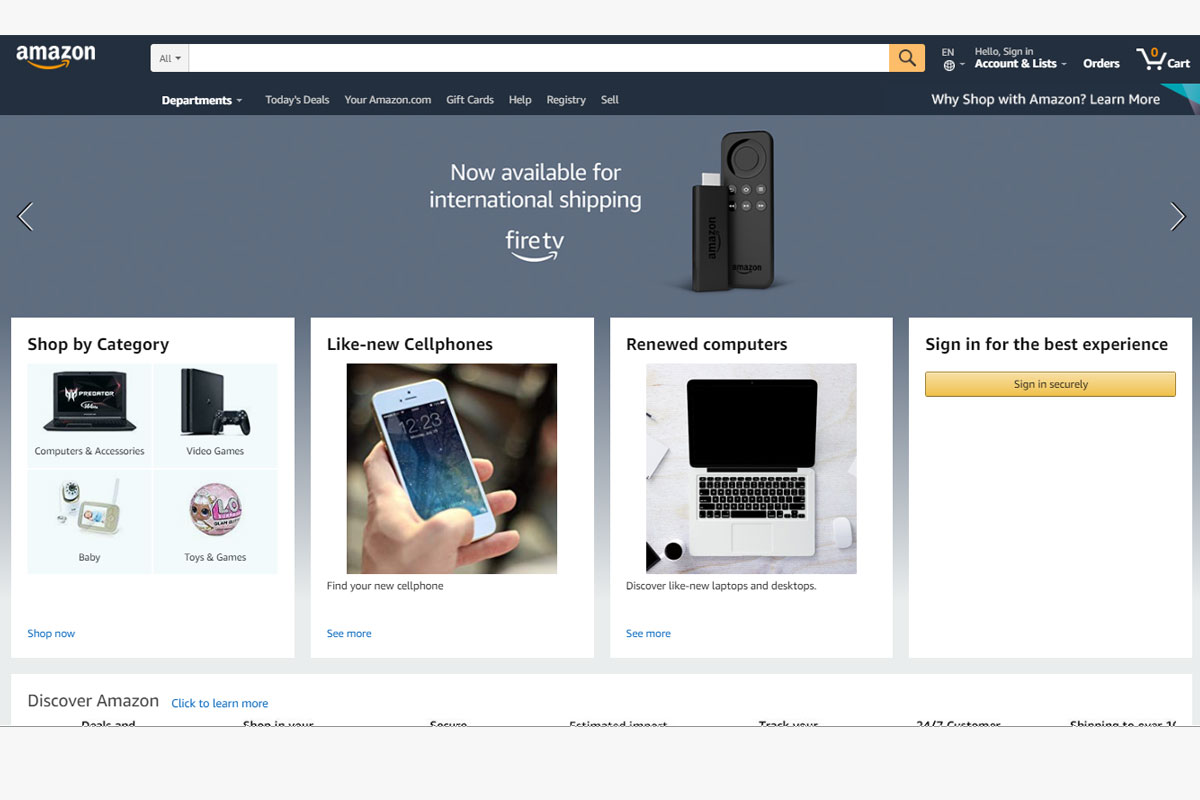
Task: Click the orange search magnifier button
Action: tap(907, 58)
